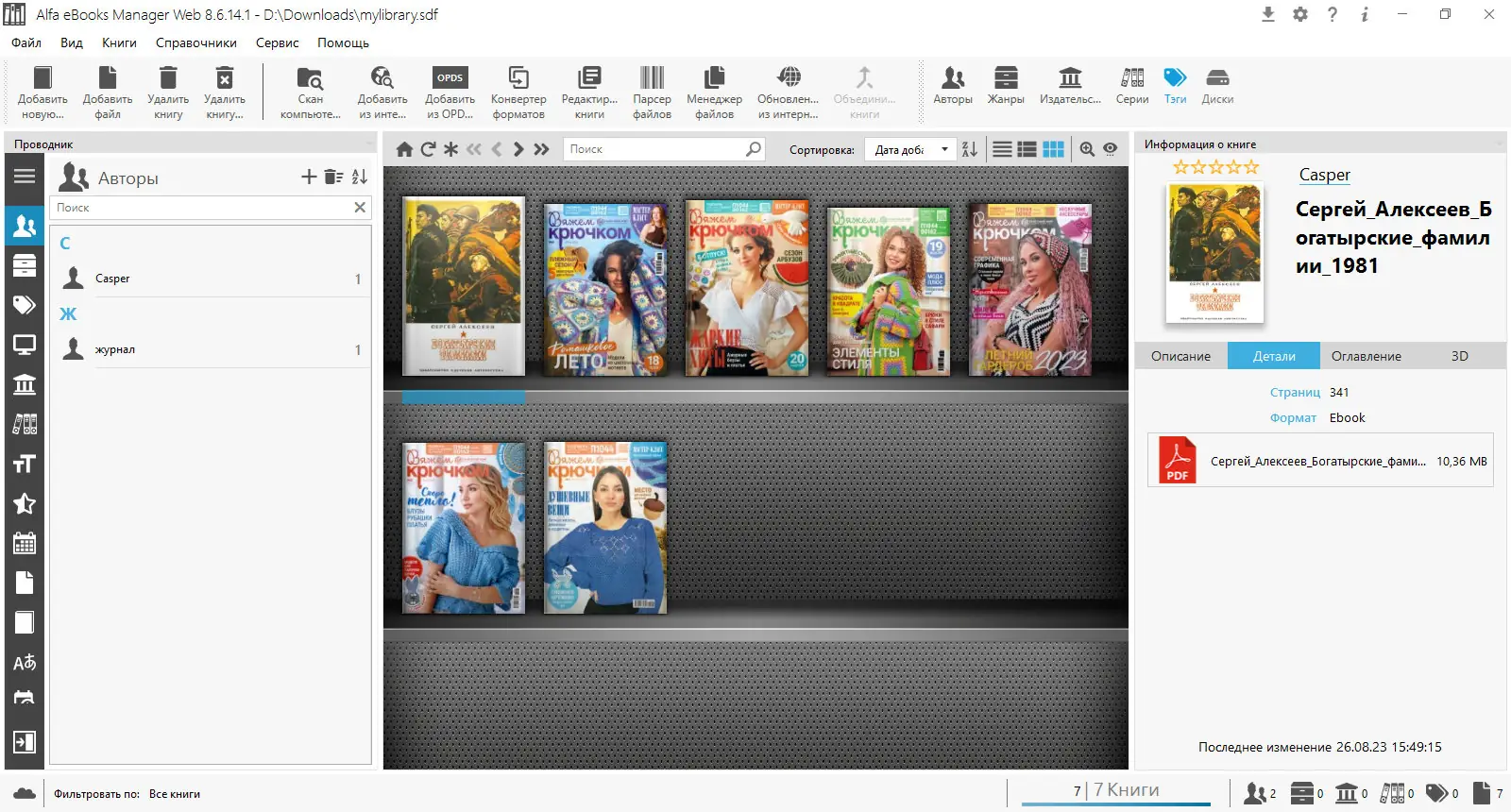The height and width of the screenshot is (812, 1511).
Task: Open the cloud icon in status bar
Action: click(x=25, y=794)
